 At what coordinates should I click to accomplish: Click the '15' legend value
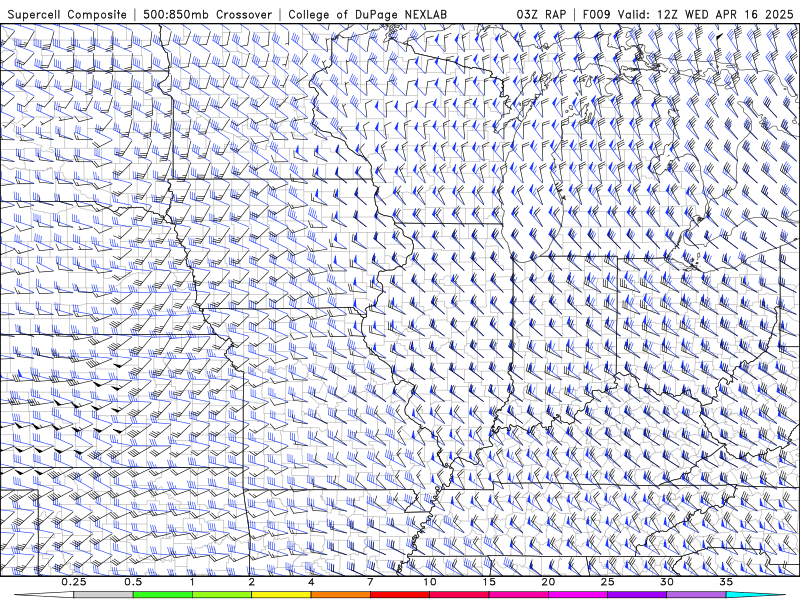coord(489,582)
